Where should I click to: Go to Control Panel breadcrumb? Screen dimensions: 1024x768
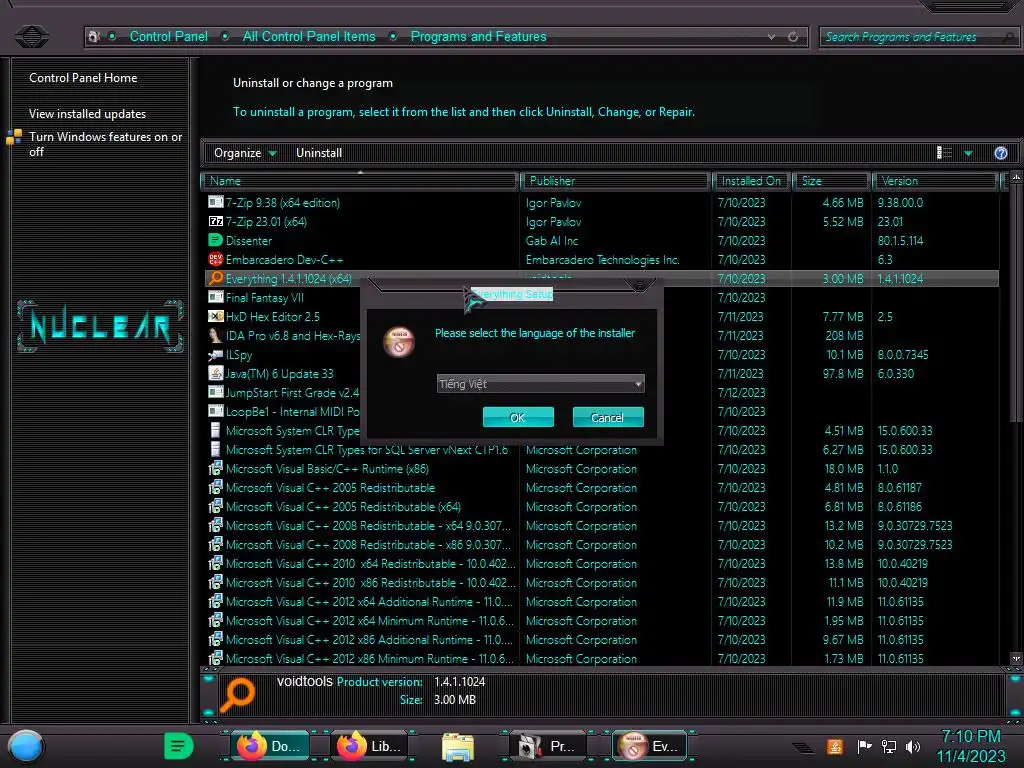168,37
